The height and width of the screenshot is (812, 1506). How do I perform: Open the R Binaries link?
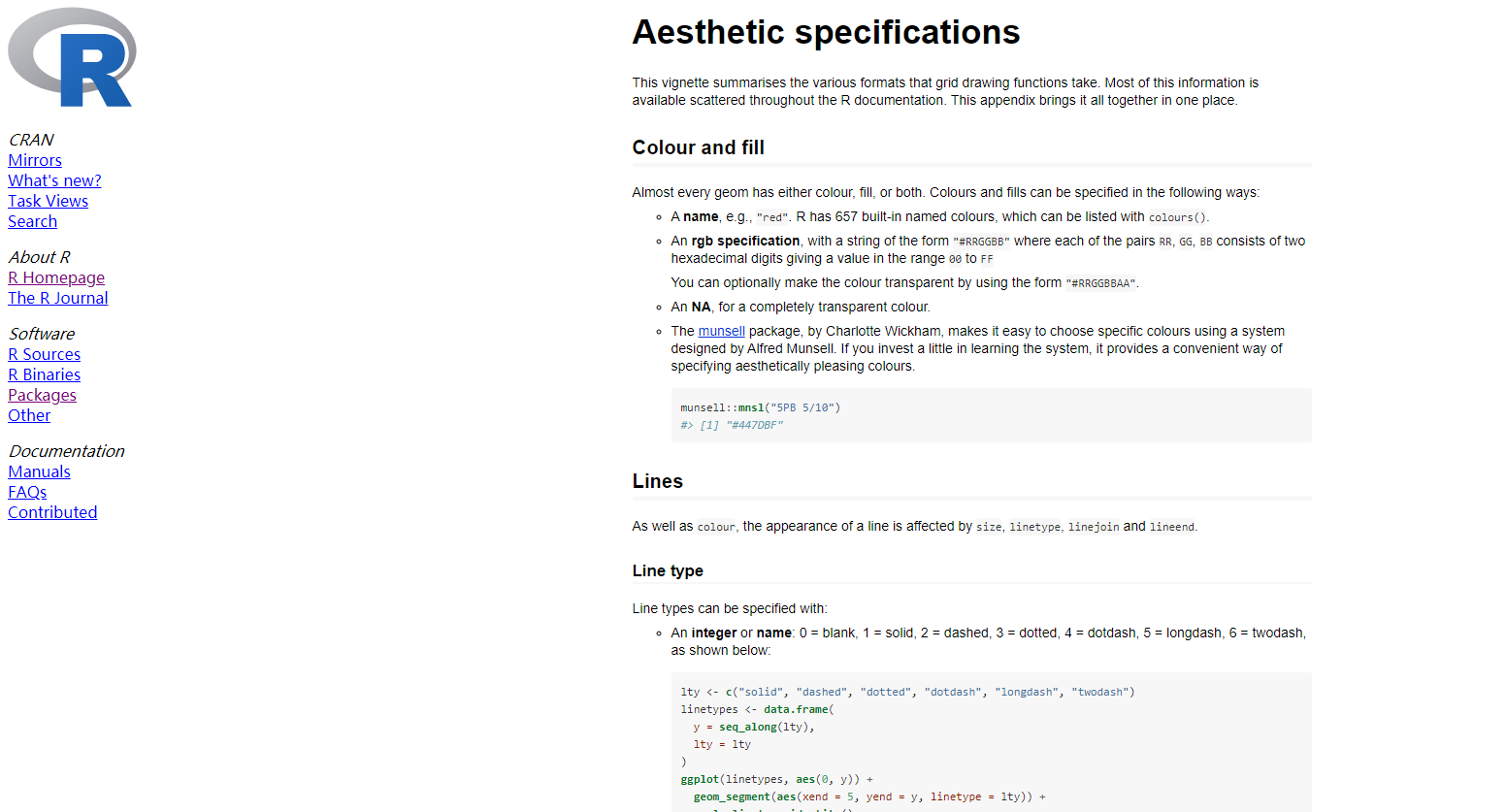45,374
